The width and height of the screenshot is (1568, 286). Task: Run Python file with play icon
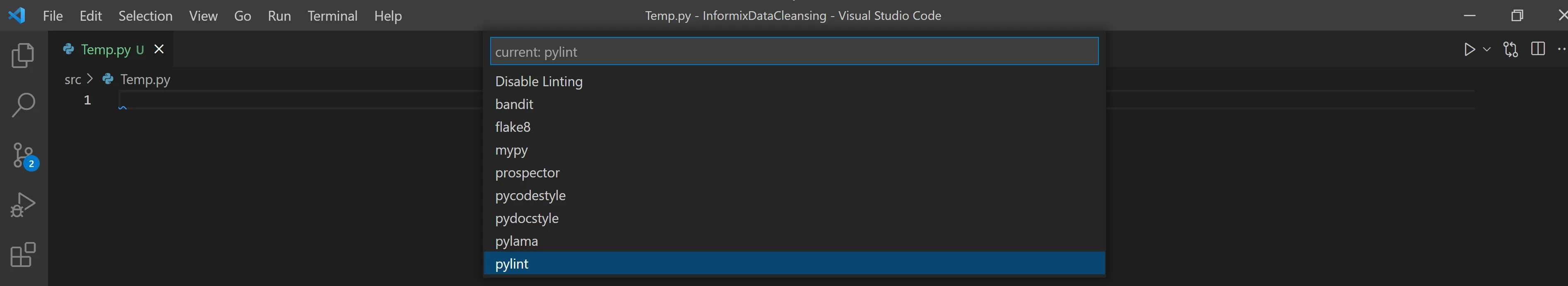[1469, 49]
